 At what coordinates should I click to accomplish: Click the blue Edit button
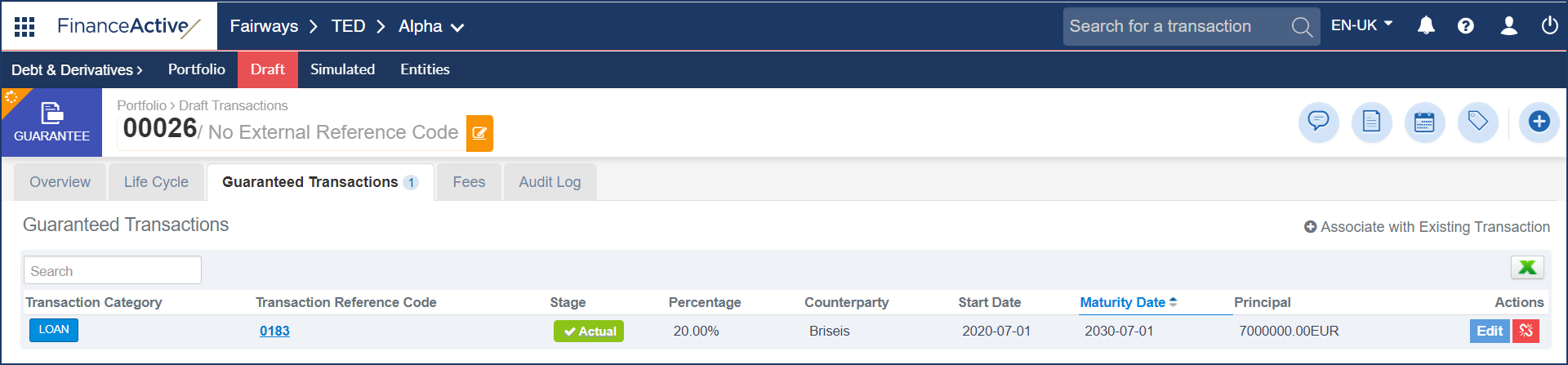[x=1489, y=331]
